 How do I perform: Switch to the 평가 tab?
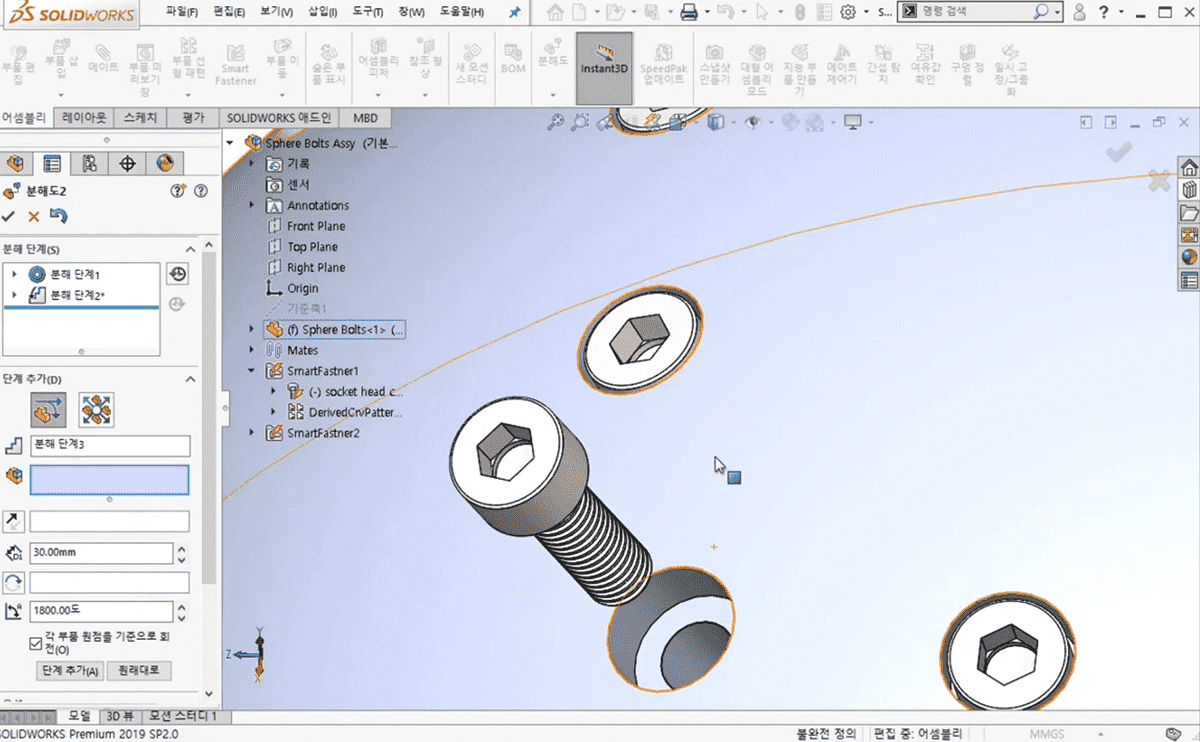(192, 118)
